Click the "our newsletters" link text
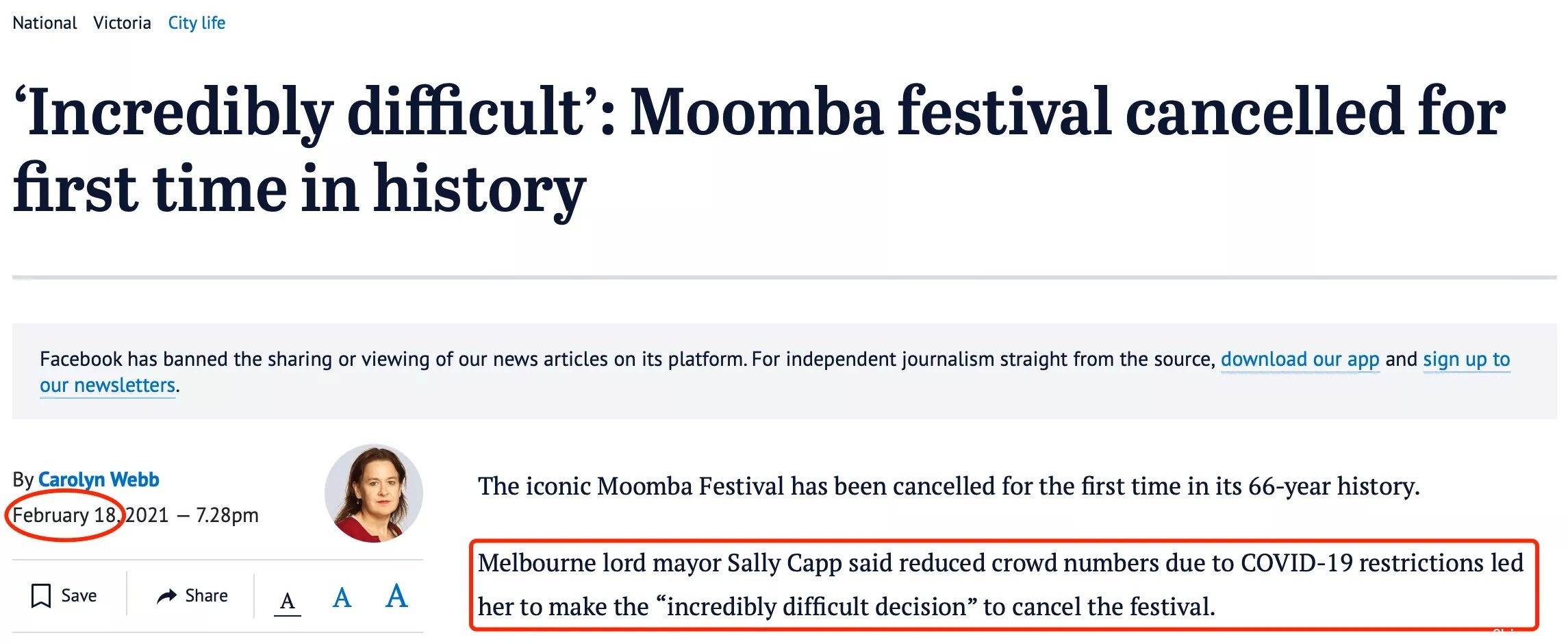This screenshot has height=644, width=1568. 108,385
